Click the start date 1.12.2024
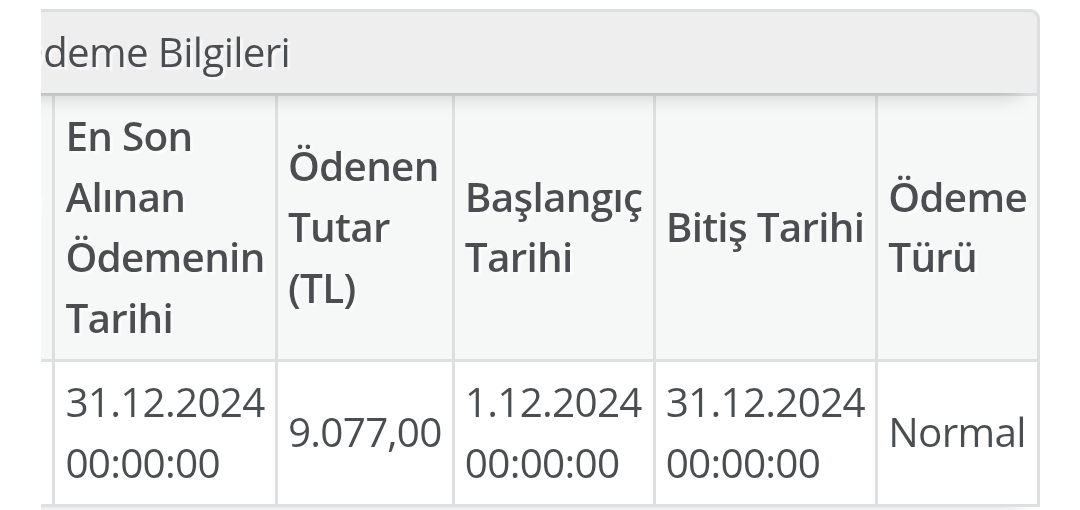The width and height of the screenshot is (1080, 510). click(x=553, y=403)
